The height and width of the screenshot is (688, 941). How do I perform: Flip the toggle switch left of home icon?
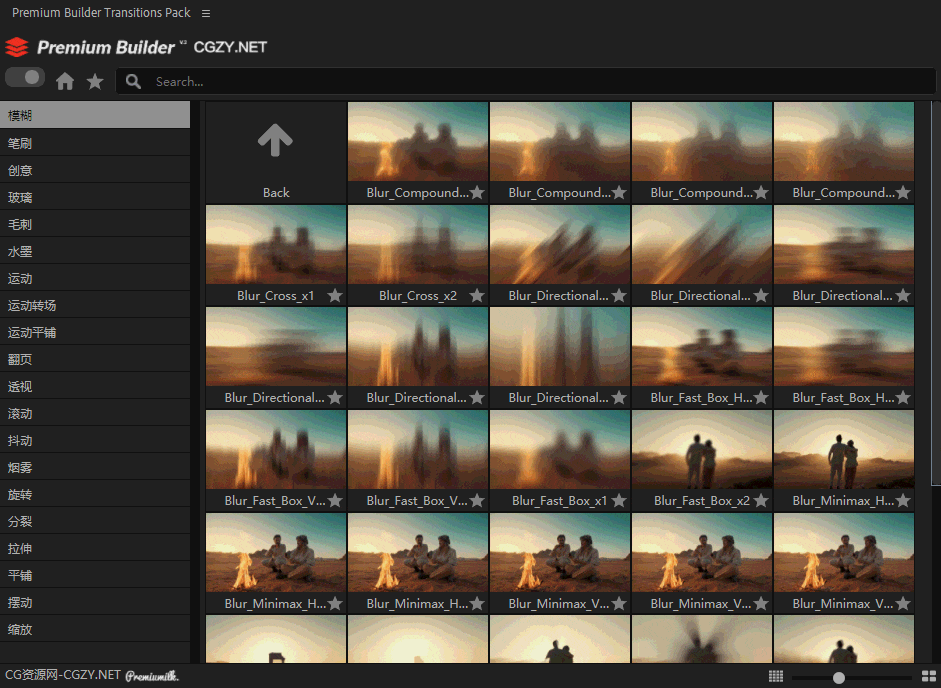click(x=25, y=77)
